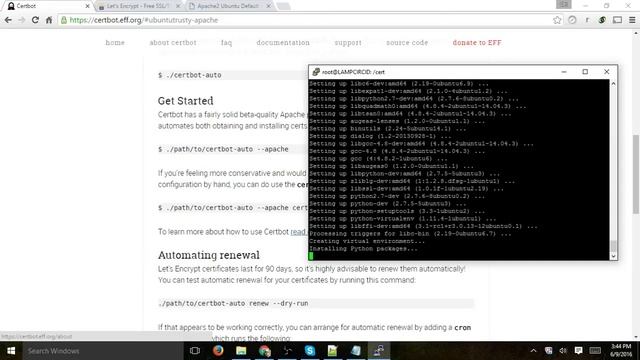Click the browser forward arrow

(x=22, y=20)
